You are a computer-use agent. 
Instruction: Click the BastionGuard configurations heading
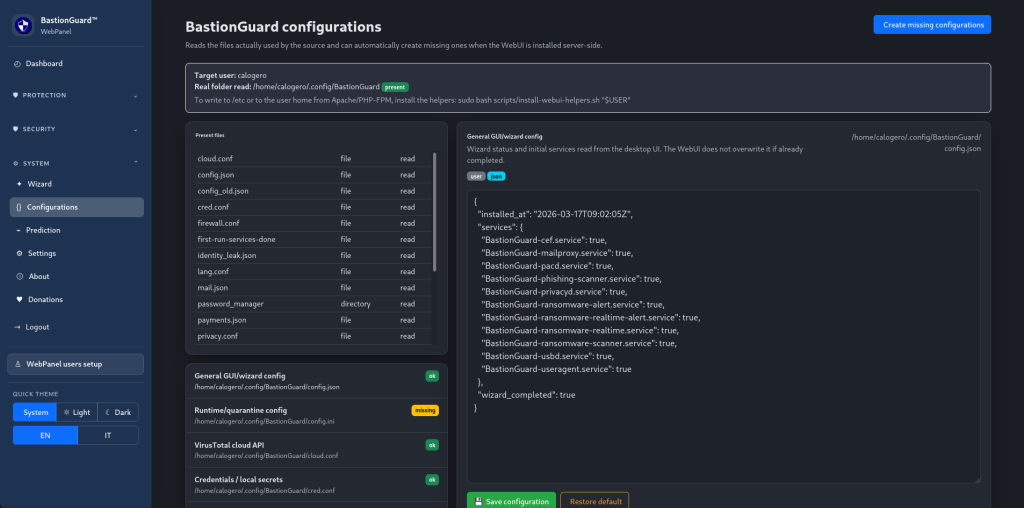tap(283, 27)
